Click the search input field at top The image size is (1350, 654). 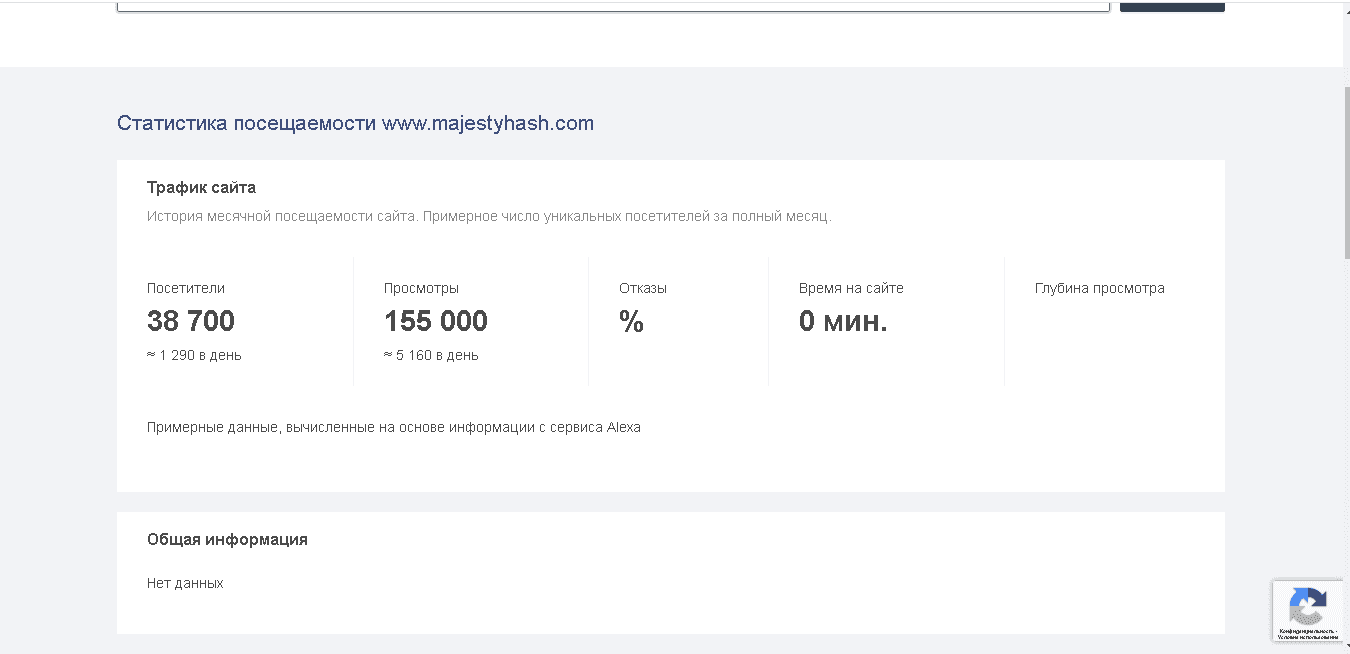pos(613,5)
